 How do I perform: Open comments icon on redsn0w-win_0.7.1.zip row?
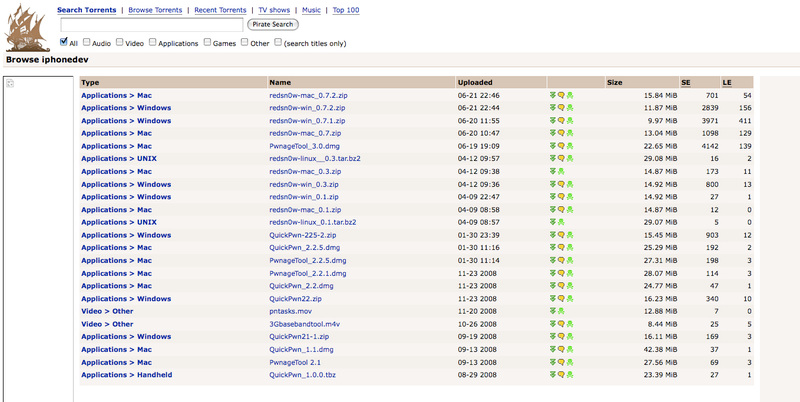click(561, 120)
